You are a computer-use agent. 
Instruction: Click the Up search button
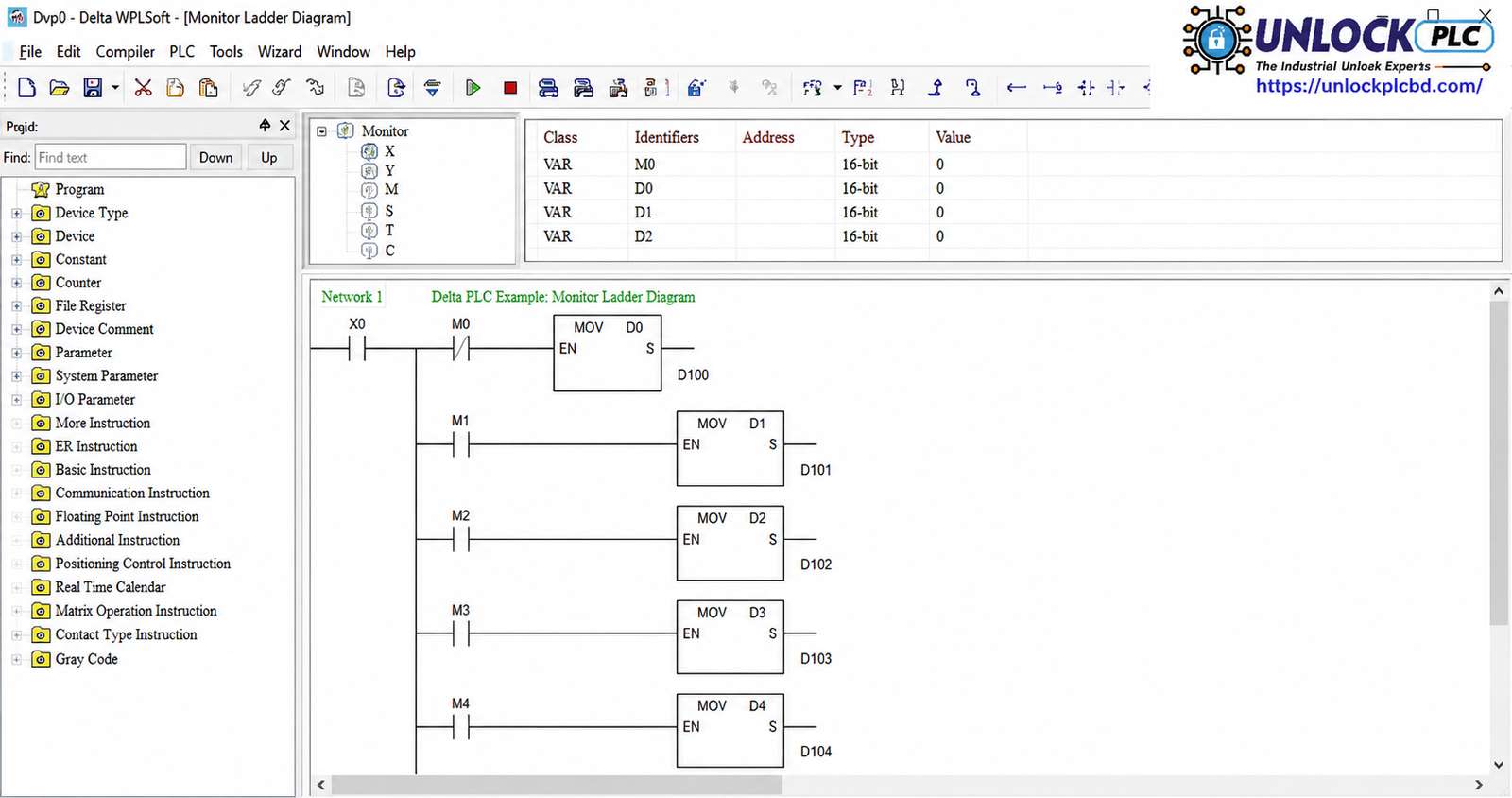pos(269,158)
